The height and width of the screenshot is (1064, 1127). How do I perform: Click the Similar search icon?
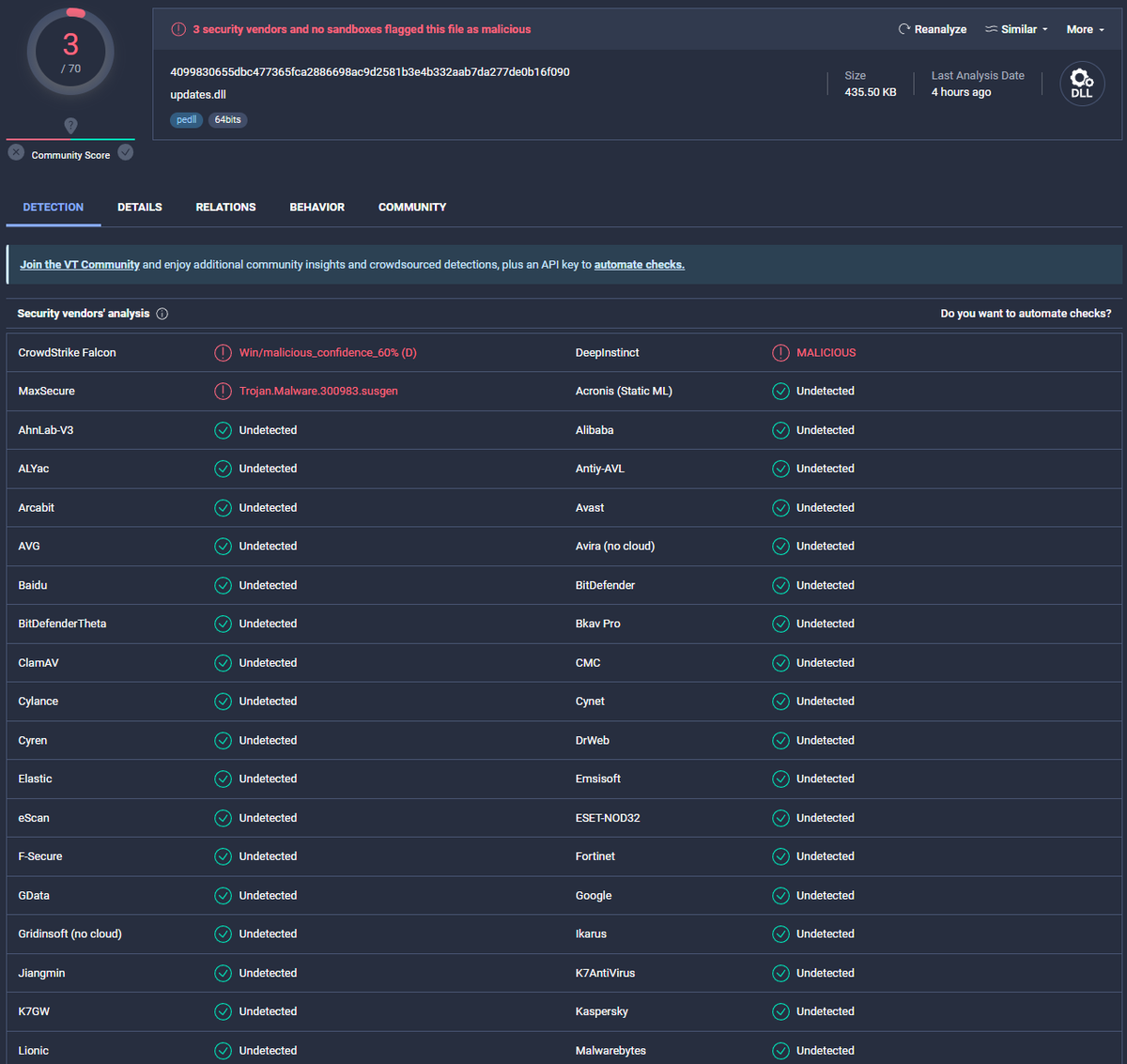(991, 29)
